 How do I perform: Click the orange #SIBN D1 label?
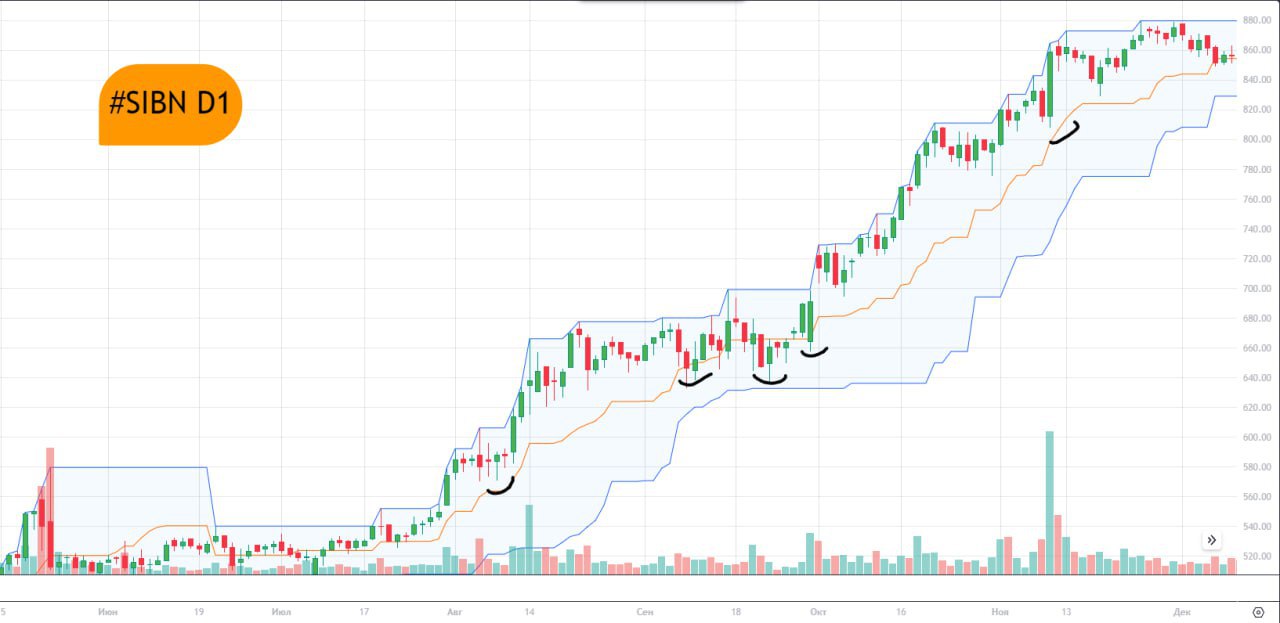171,105
